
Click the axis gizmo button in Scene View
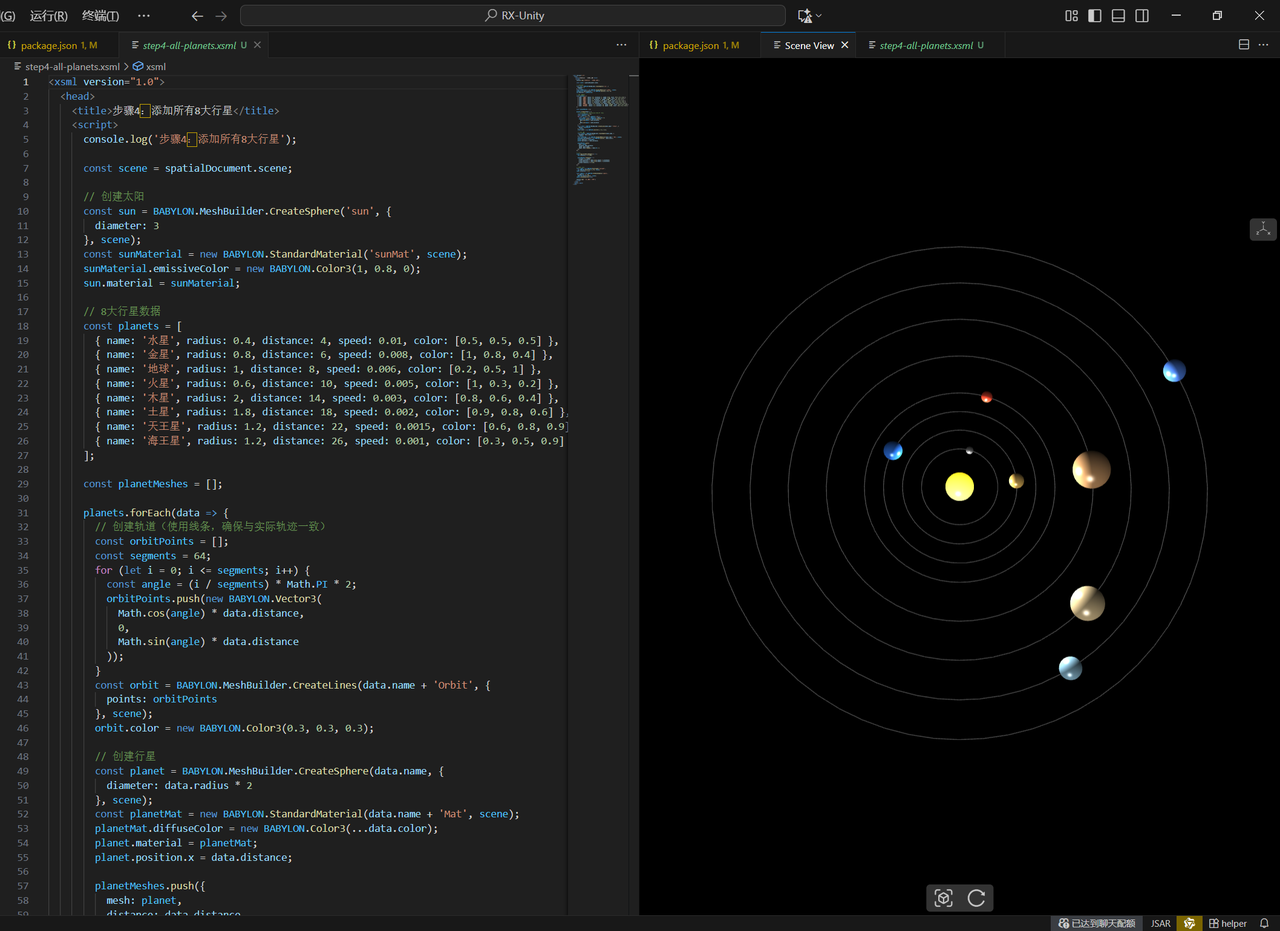[x=1263, y=229]
